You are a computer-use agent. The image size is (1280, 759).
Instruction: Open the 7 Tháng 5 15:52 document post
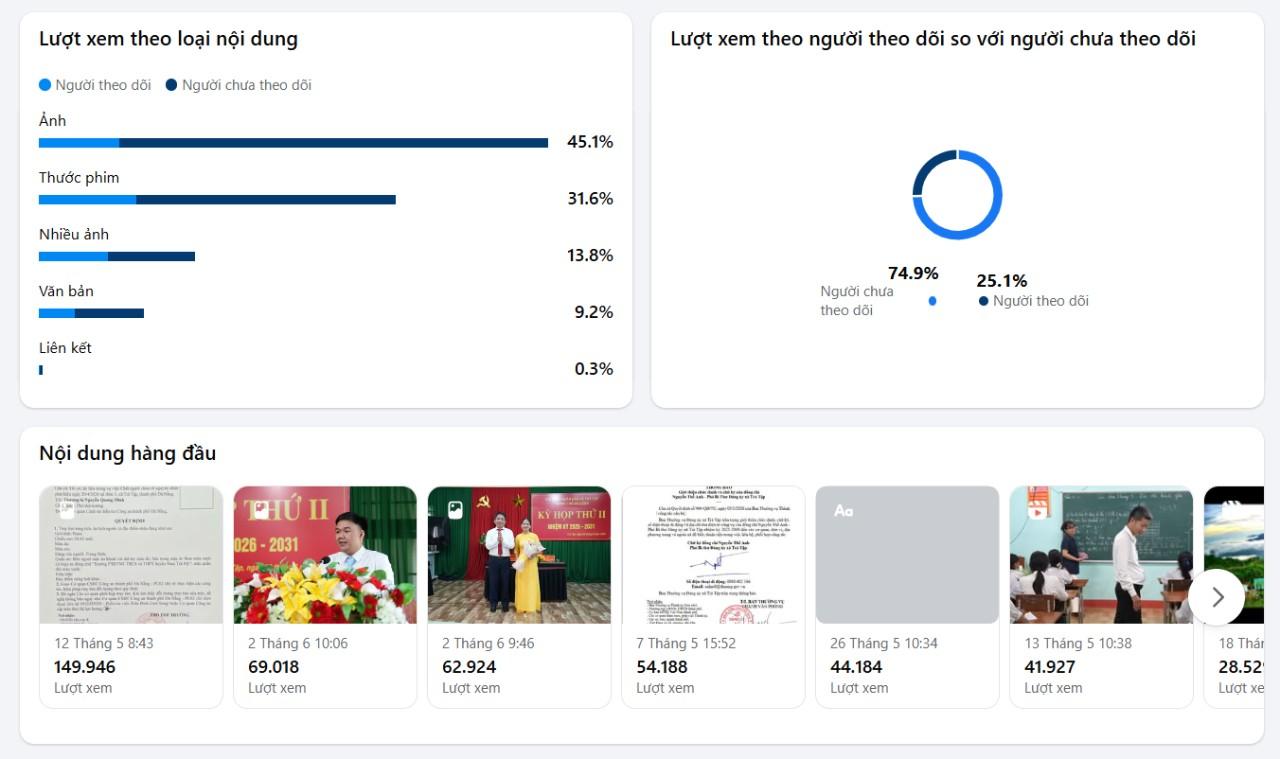[713, 597]
